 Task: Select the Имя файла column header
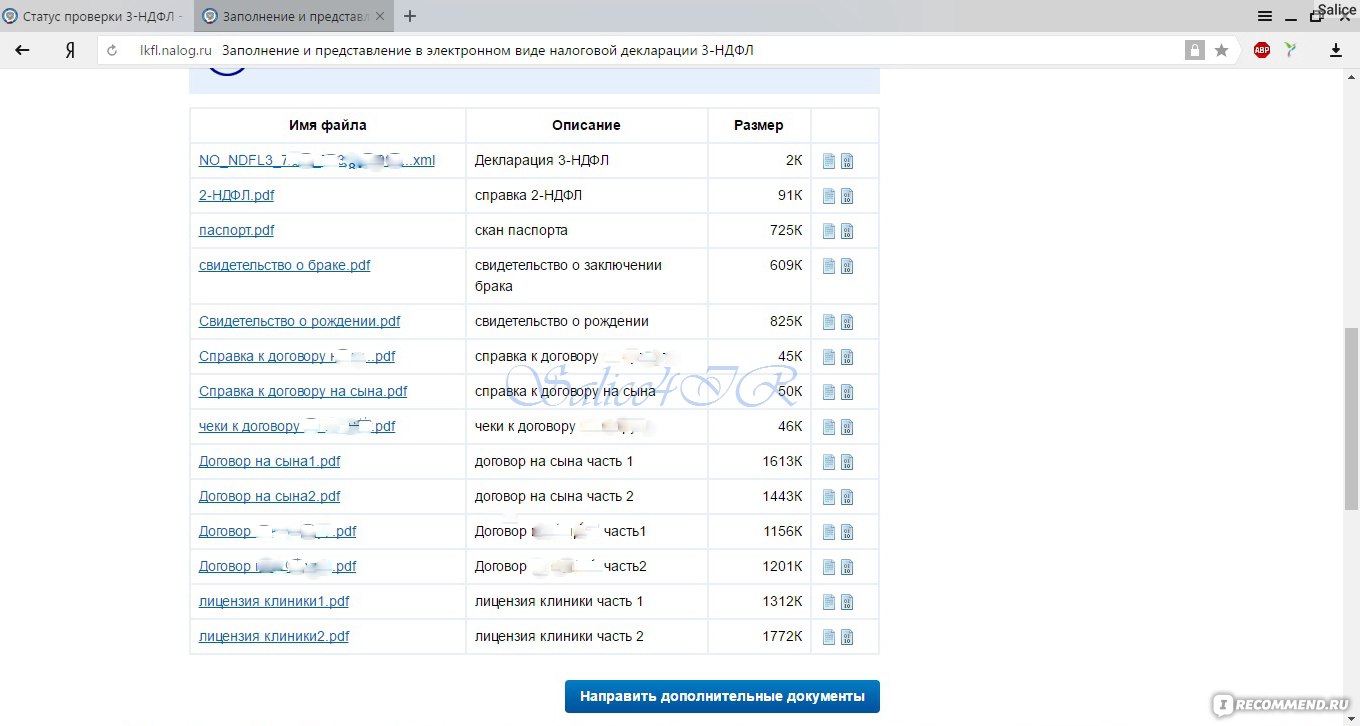point(328,125)
